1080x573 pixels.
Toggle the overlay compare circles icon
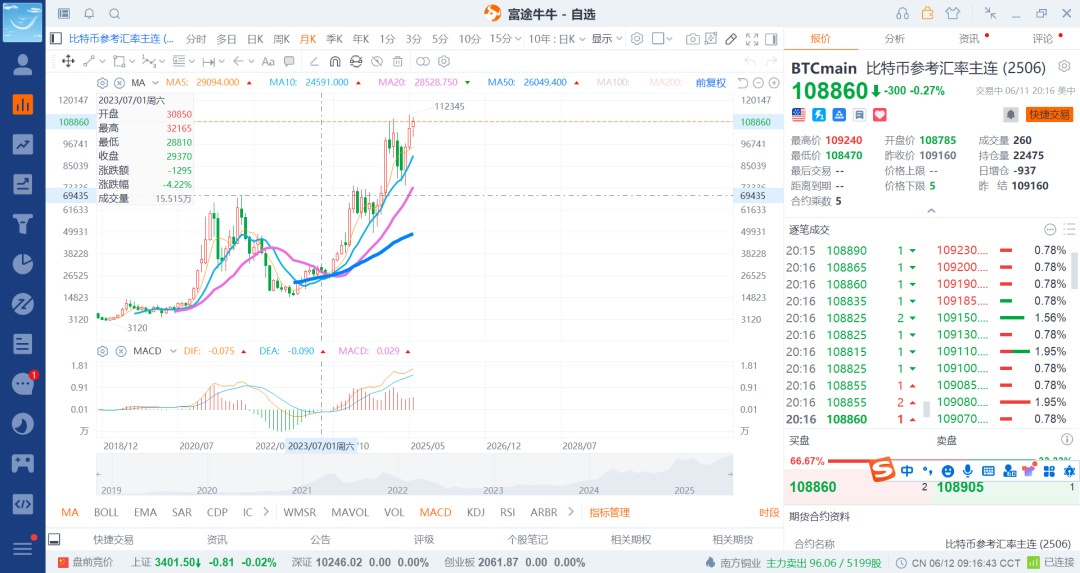tap(423, 61)
